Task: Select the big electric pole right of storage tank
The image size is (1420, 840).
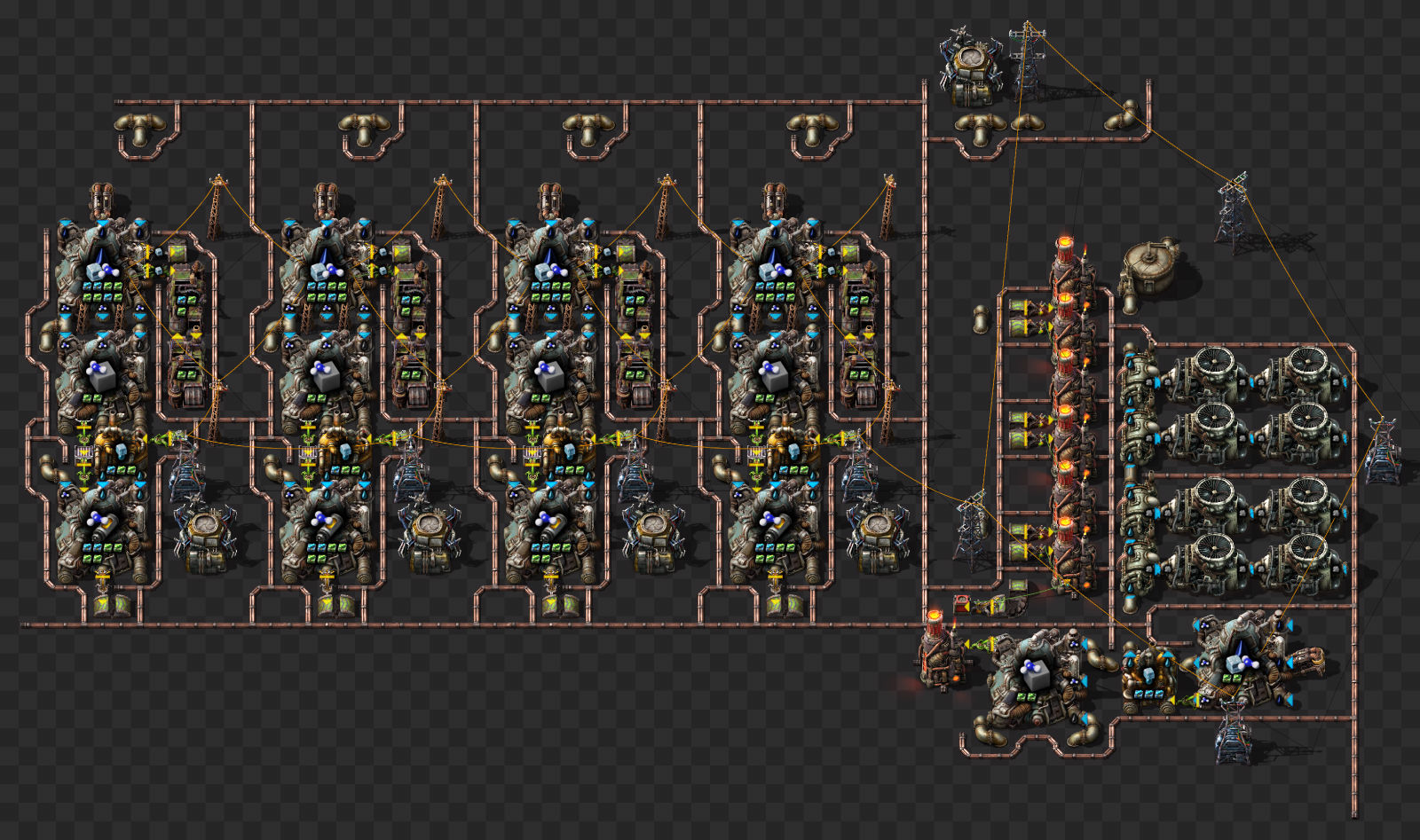Action: click(x=1234, y=215)
